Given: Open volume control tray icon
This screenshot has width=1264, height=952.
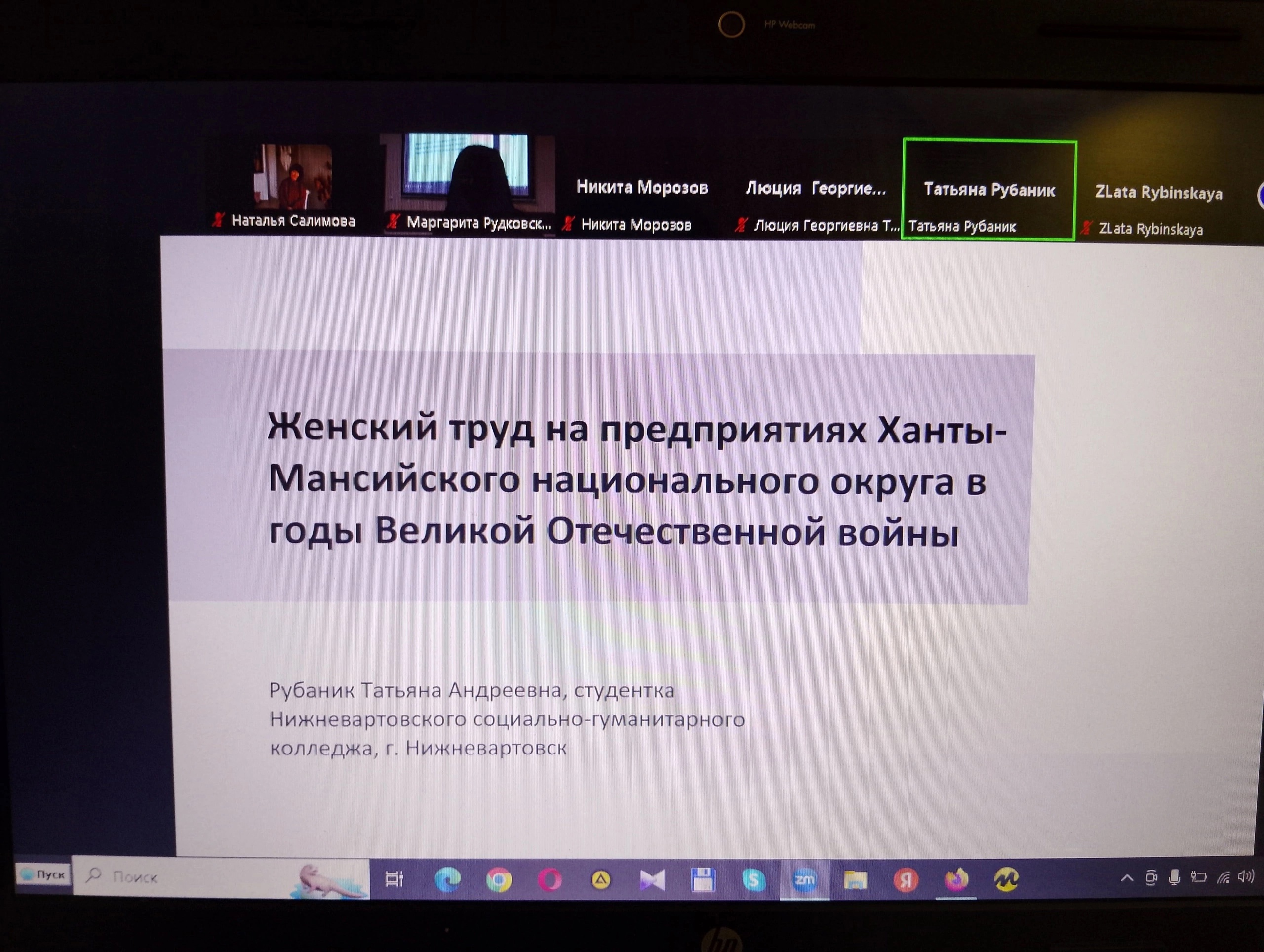Looking at the screenshot, I should [1246, 876].
